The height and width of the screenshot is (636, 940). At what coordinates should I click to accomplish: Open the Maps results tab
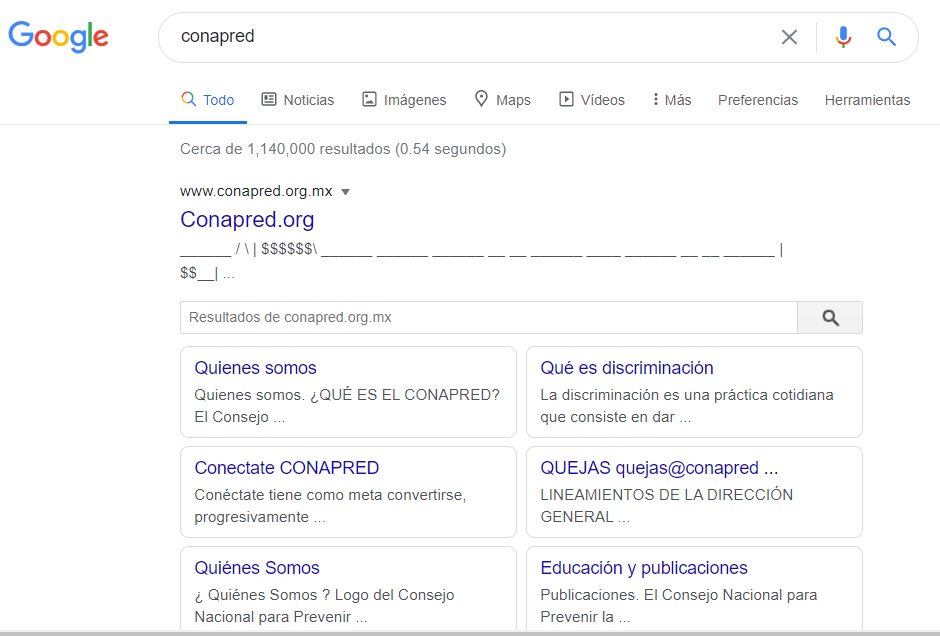[x=502, y=100]
